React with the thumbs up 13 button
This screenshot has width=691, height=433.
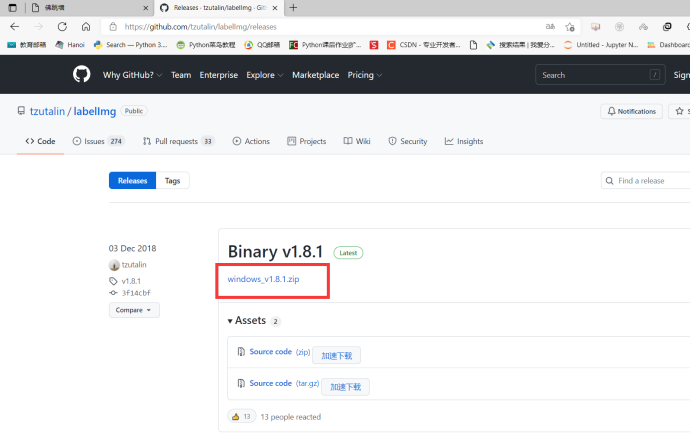click(241, 416)
